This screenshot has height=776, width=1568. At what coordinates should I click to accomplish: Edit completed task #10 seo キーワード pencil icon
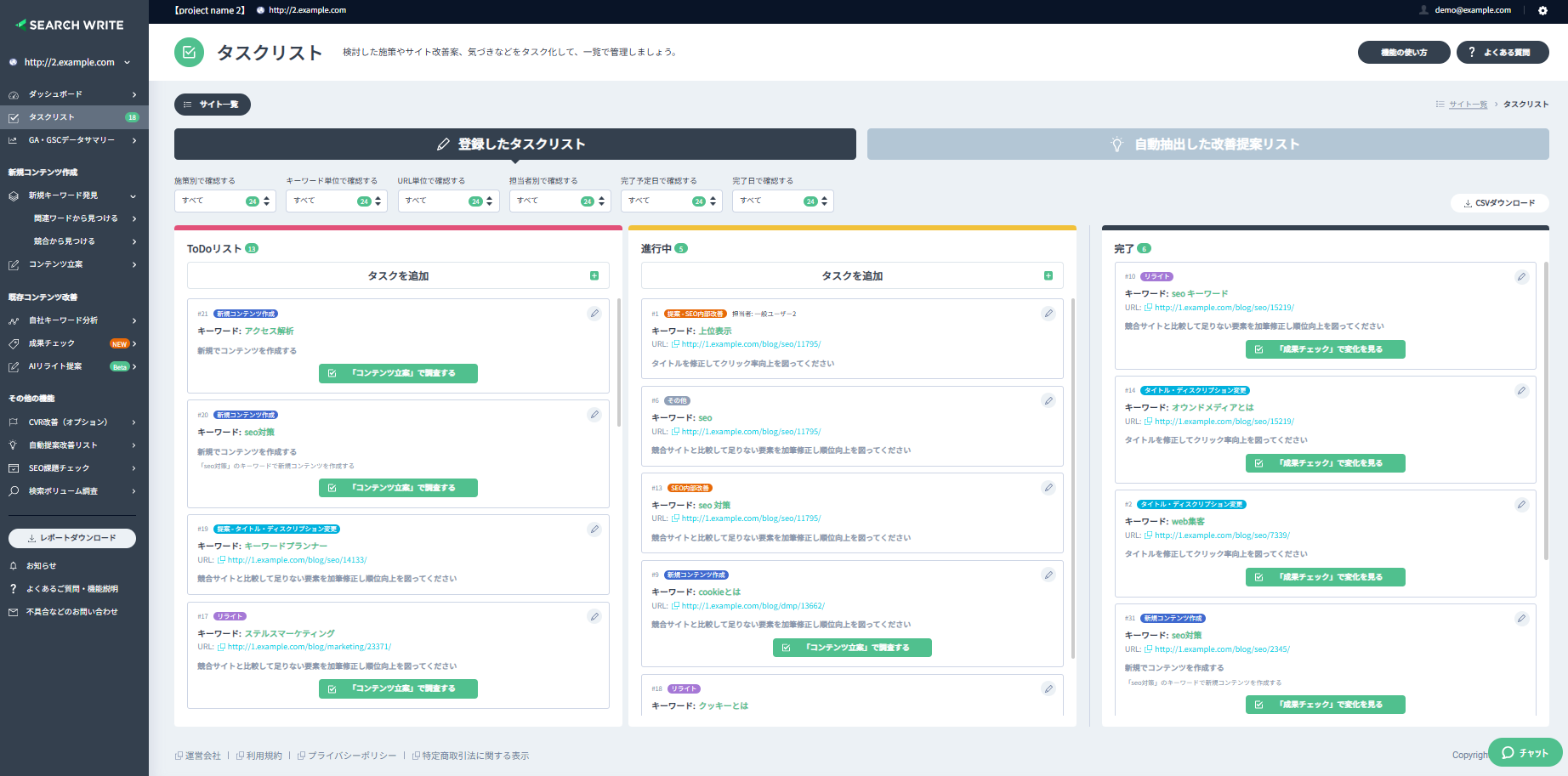pyautogui.click(x=1521, y=276)
